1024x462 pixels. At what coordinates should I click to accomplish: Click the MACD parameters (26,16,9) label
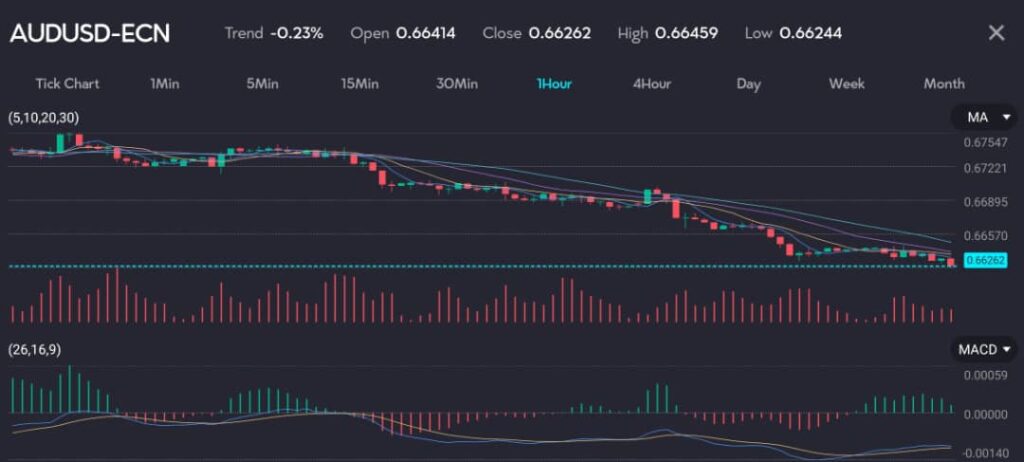point(36,350)
